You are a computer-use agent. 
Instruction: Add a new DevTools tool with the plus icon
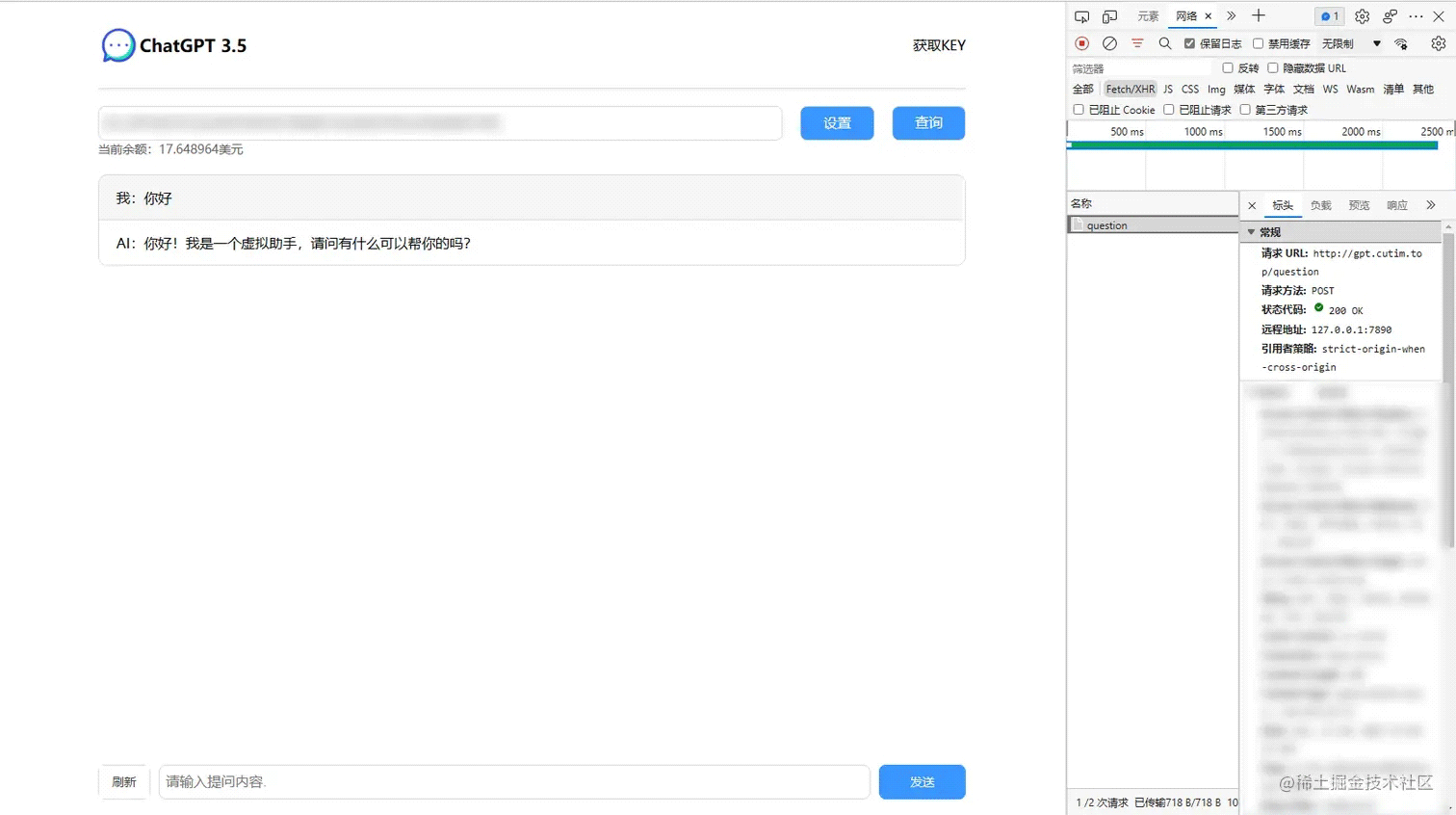click(1259, 15)
